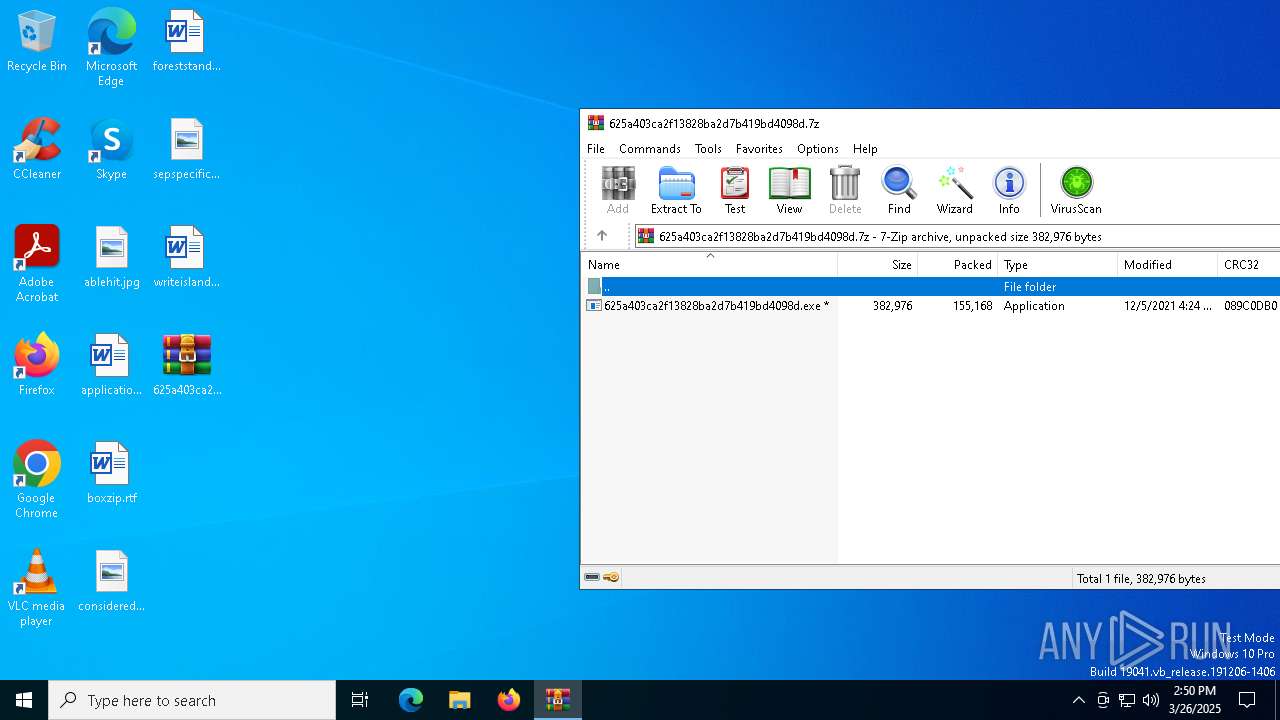Run the Test archive tool

(735, 190)
